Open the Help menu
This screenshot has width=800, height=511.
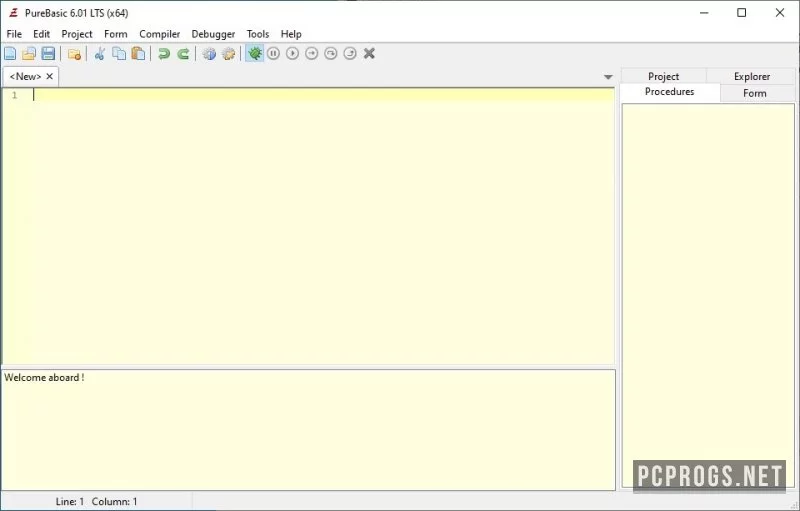[x=291, y=34]
